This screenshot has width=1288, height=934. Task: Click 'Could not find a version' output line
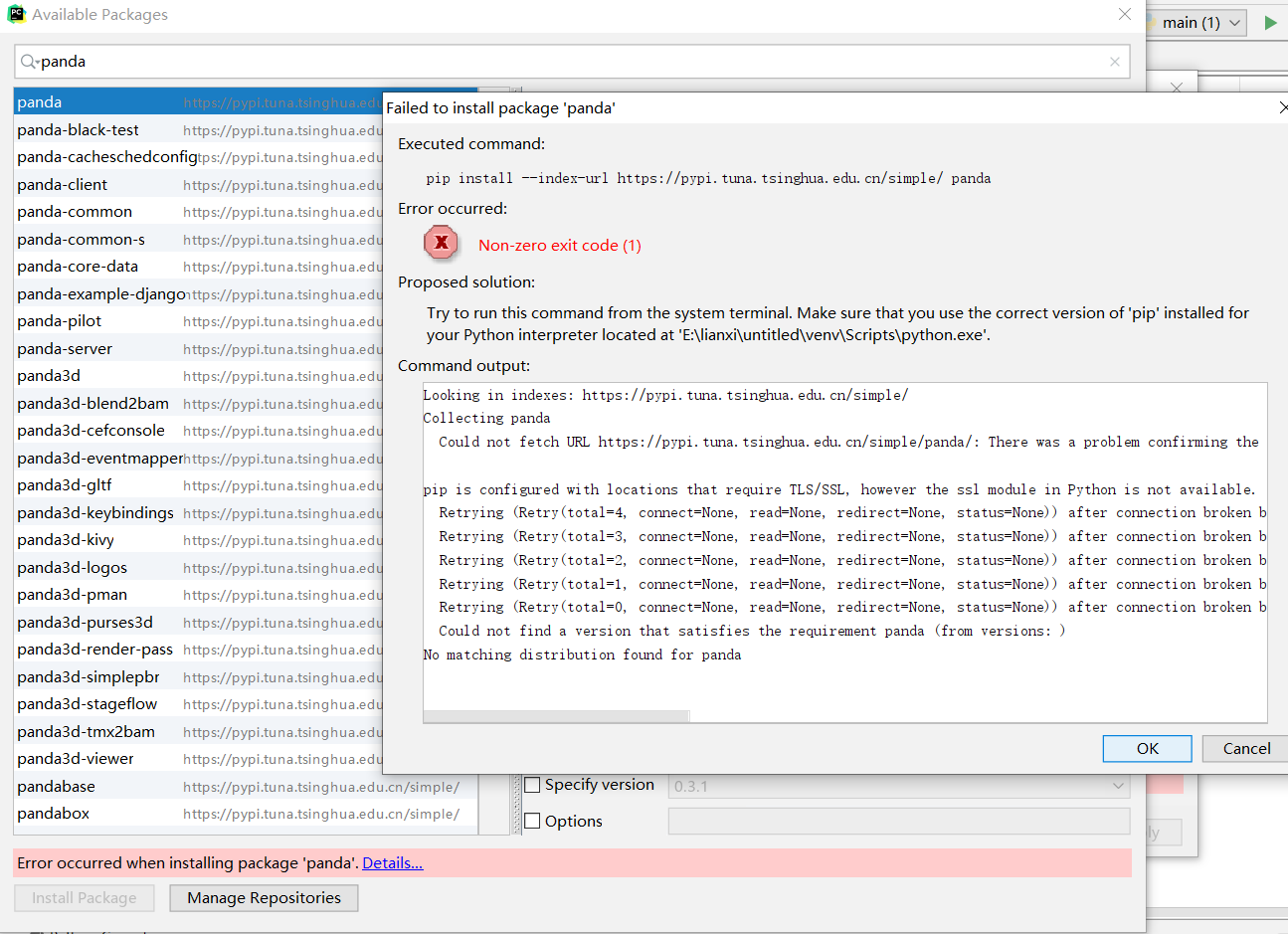pyautogui.click(x=752, y=632)
